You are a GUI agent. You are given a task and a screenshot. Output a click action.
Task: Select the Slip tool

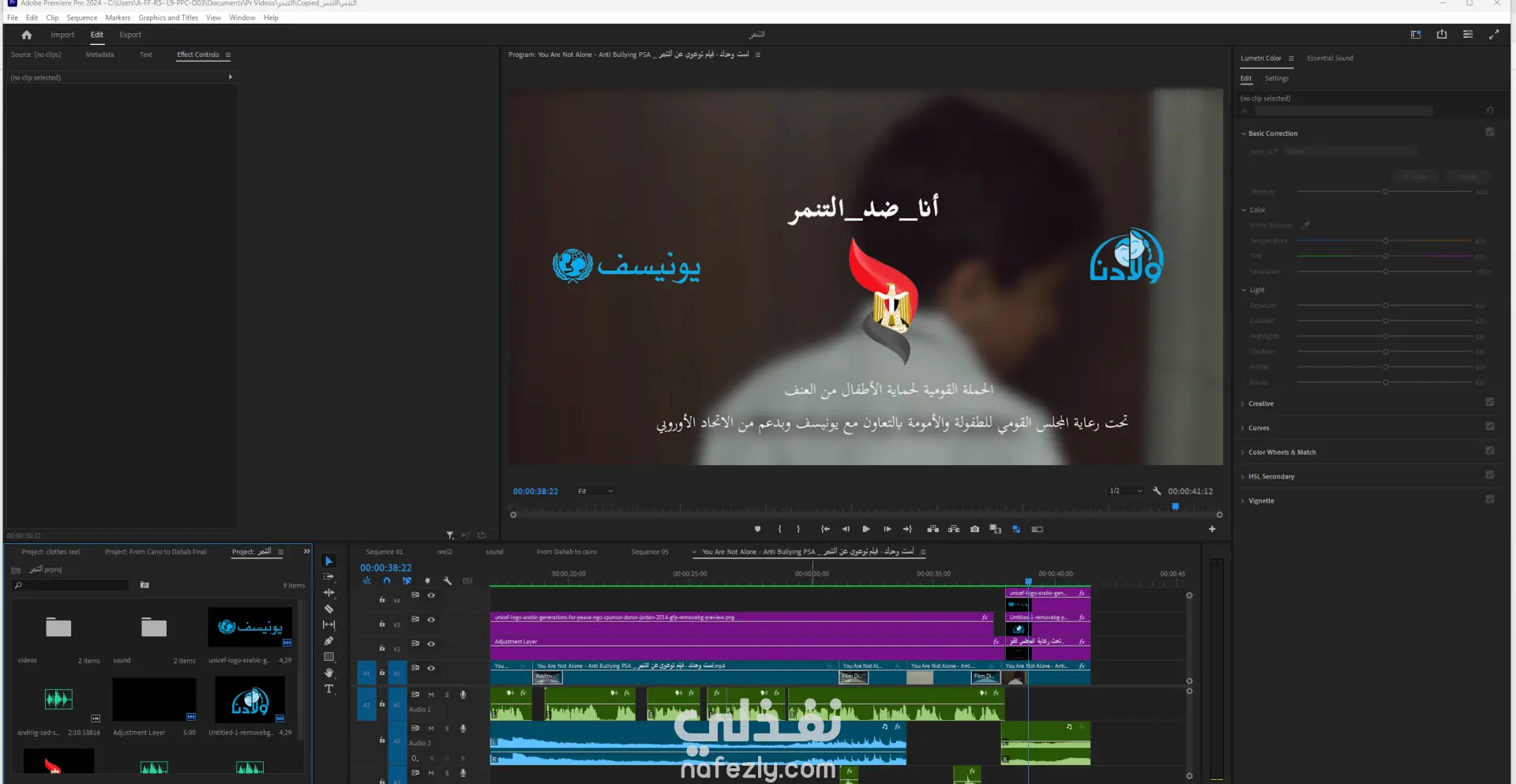[x=329, y=625]
